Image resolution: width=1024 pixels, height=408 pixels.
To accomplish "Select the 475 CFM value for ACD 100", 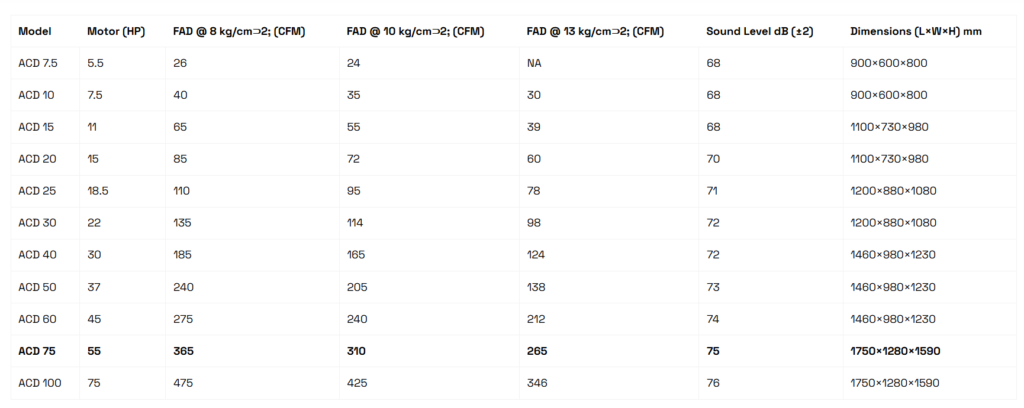I will [183, 383].
